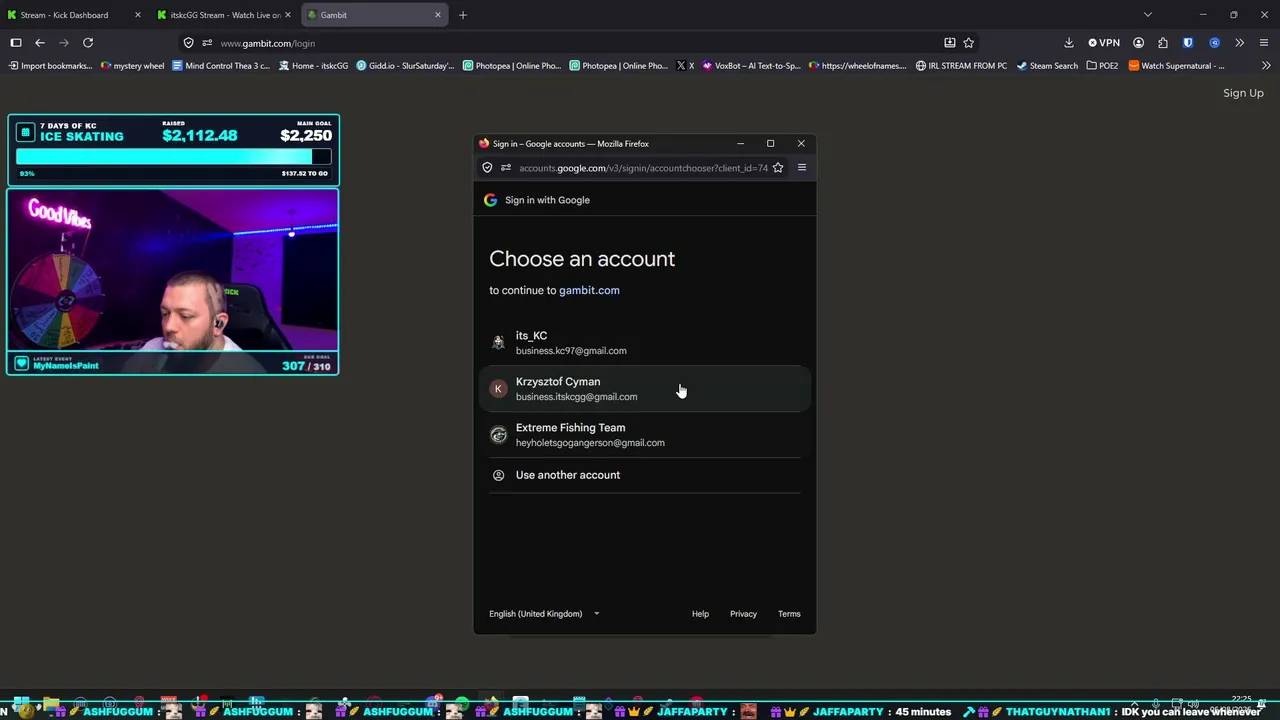Screen dimensions: 1280x720
Task: Click the accounts.google.com URL field in popup
Action: pos(643,168)
